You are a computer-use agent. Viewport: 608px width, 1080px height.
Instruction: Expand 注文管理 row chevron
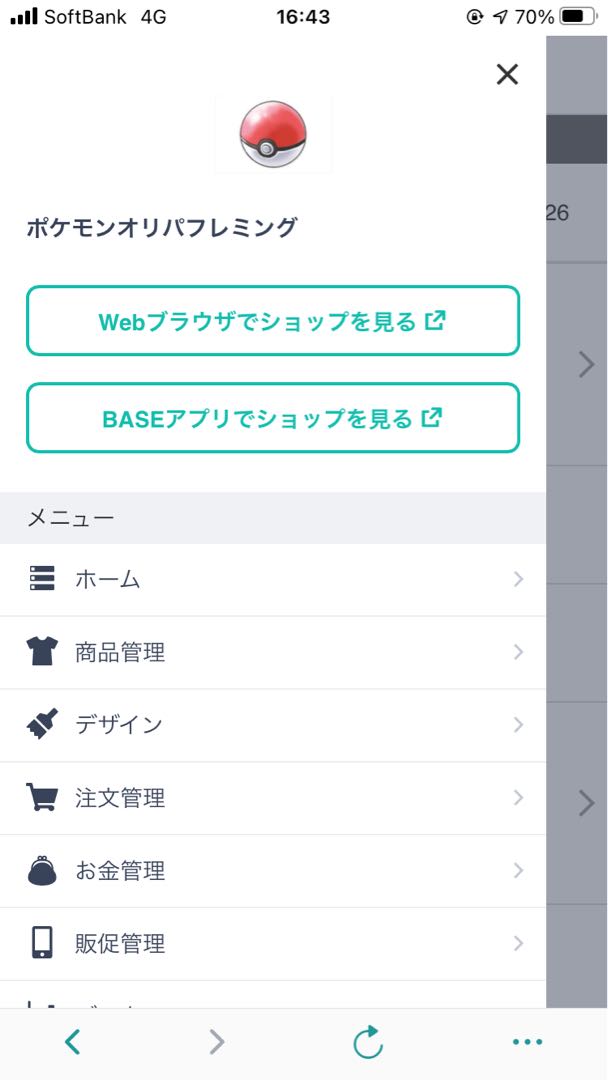coord(518,798)
